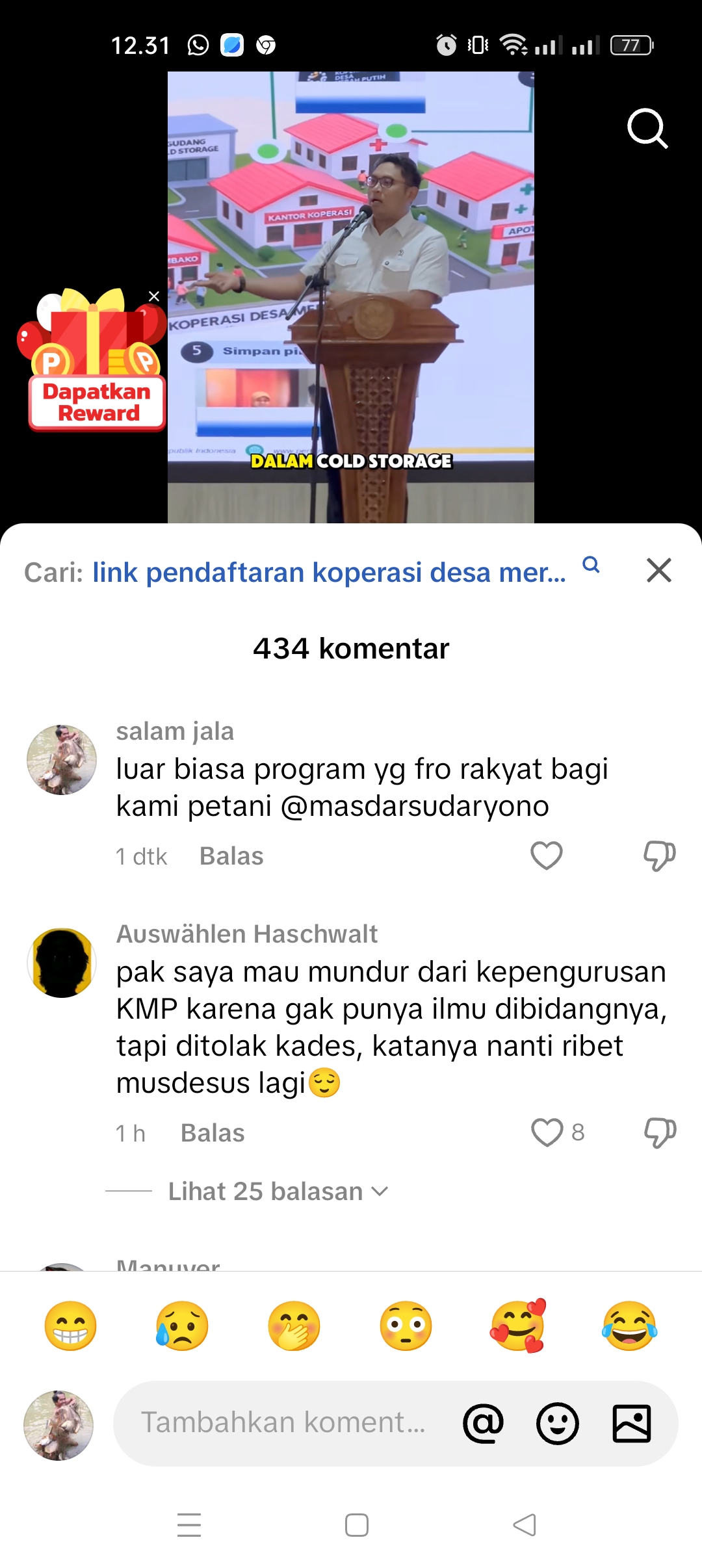Open the emoji picker smiley icon
This screenshot has height=1568, width=702.
pyautogui.click(x=557, y=1423)
